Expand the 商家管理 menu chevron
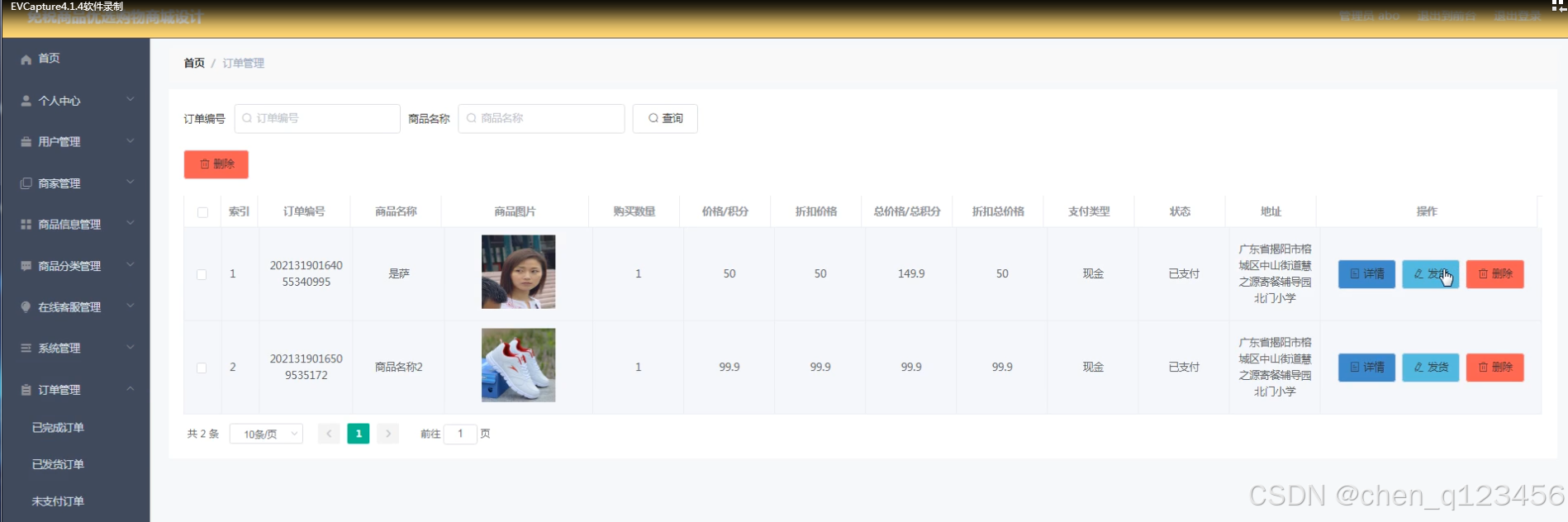This screenshot has width=1568, height=522. [x=131, y=183]
